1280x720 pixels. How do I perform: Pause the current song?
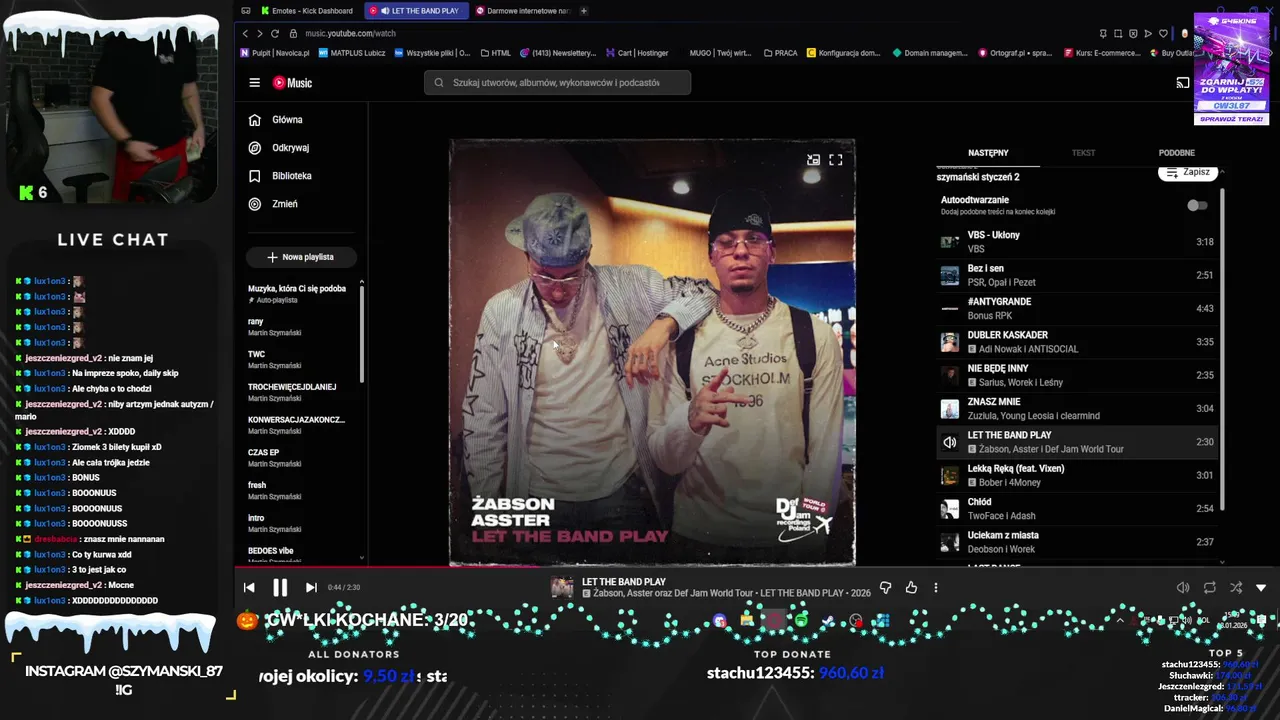[280, 588]
